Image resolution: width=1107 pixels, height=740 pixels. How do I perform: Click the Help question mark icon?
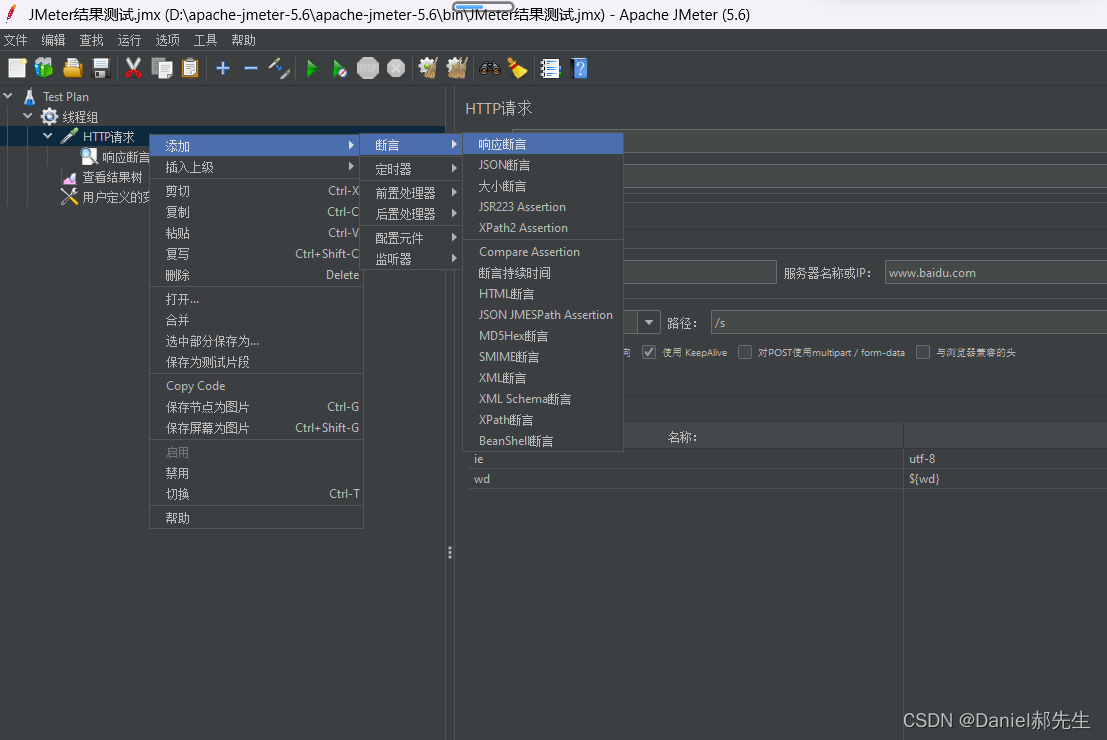[579, 68]
